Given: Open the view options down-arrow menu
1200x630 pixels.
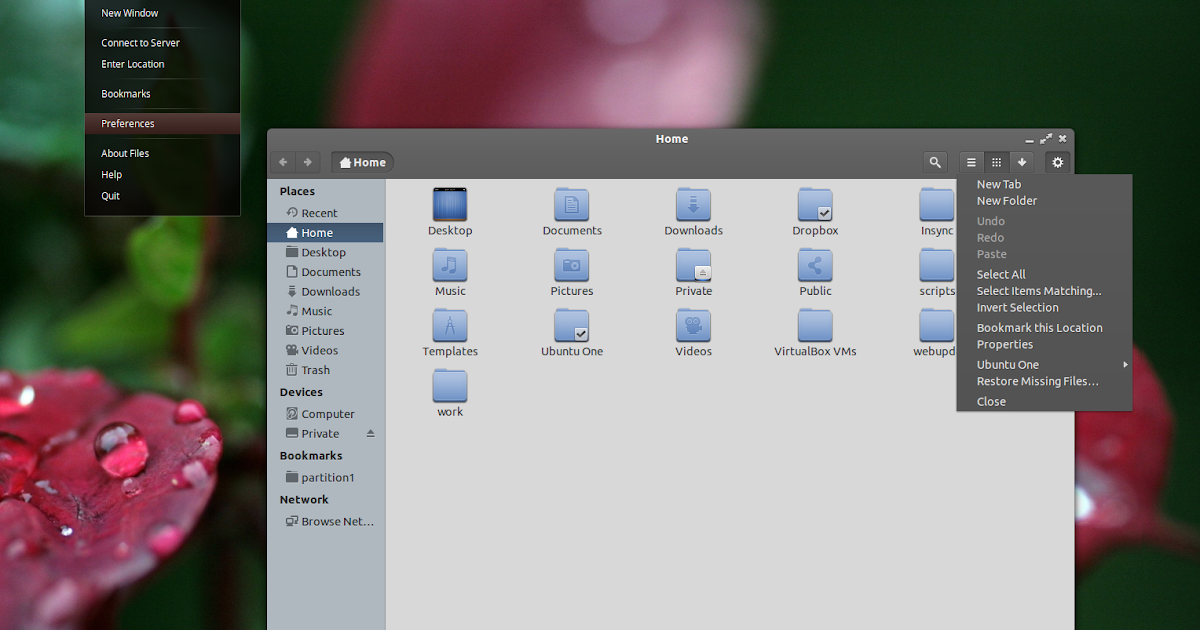Looking at the screenshot, I should point(1021,162).
